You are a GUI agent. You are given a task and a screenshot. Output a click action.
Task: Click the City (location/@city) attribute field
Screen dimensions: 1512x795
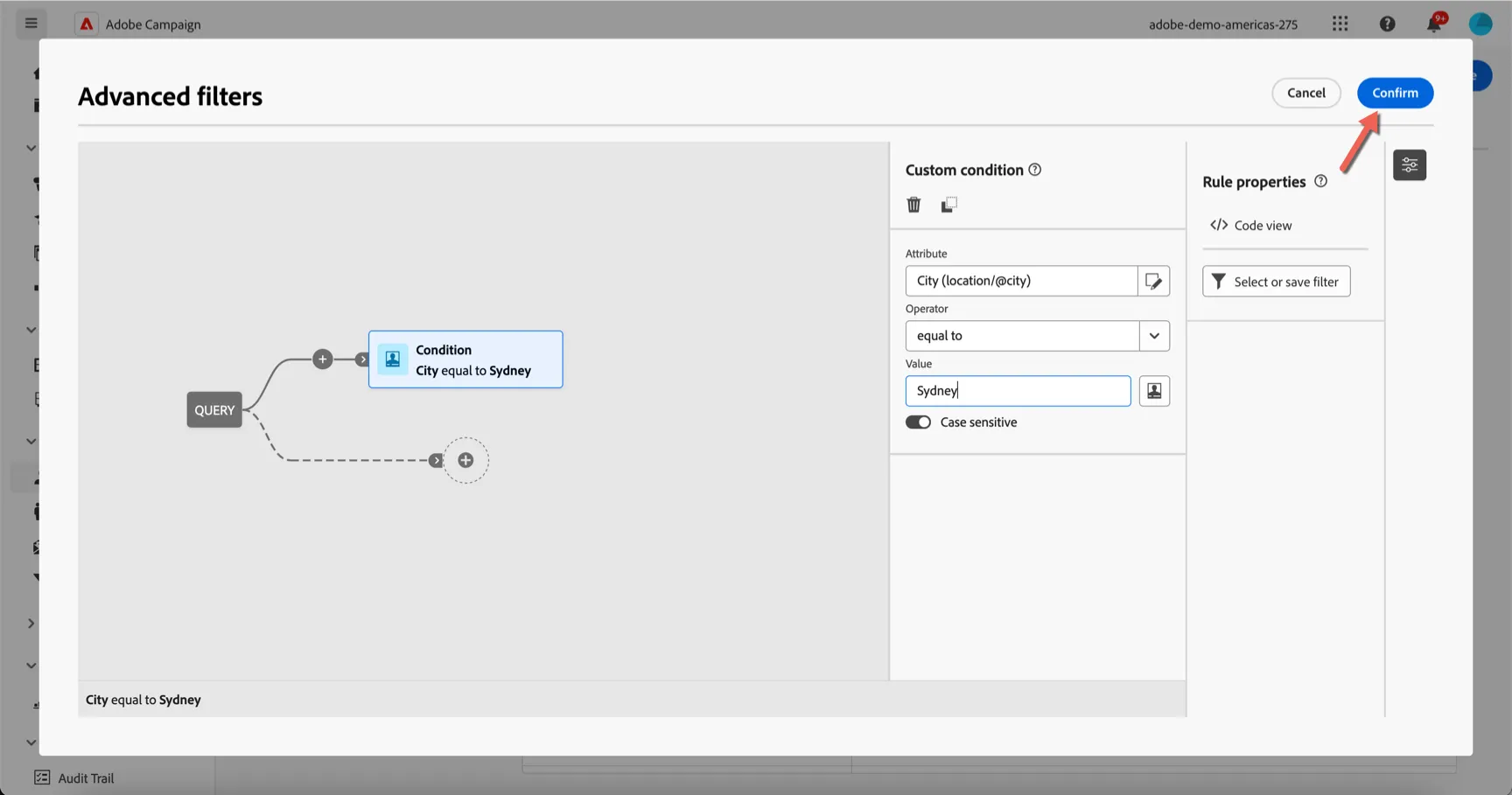point(1021,281)
